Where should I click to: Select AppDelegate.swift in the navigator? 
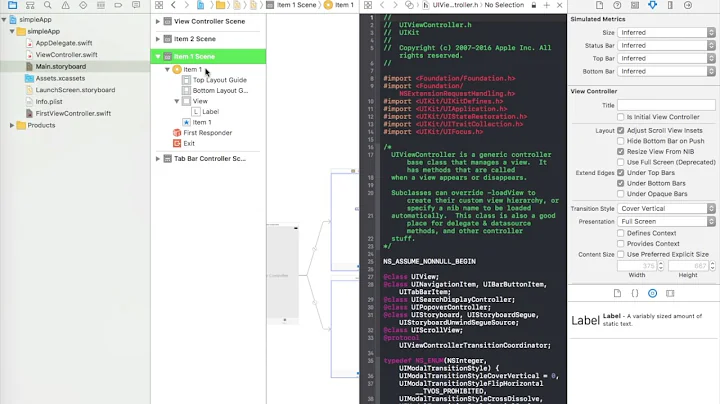(64, 43)
